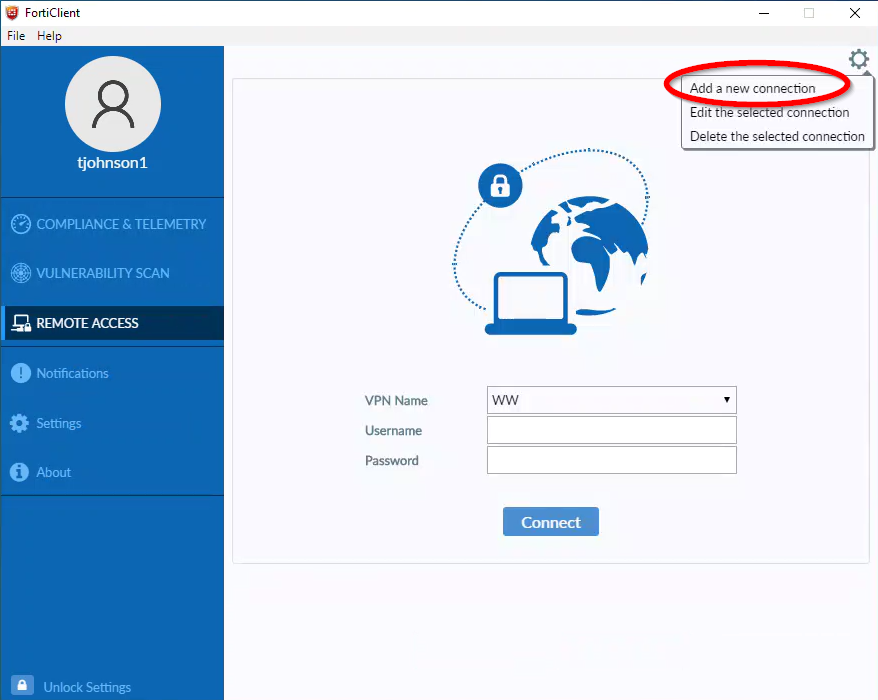Close the FortiClient window

coord(854,13)
